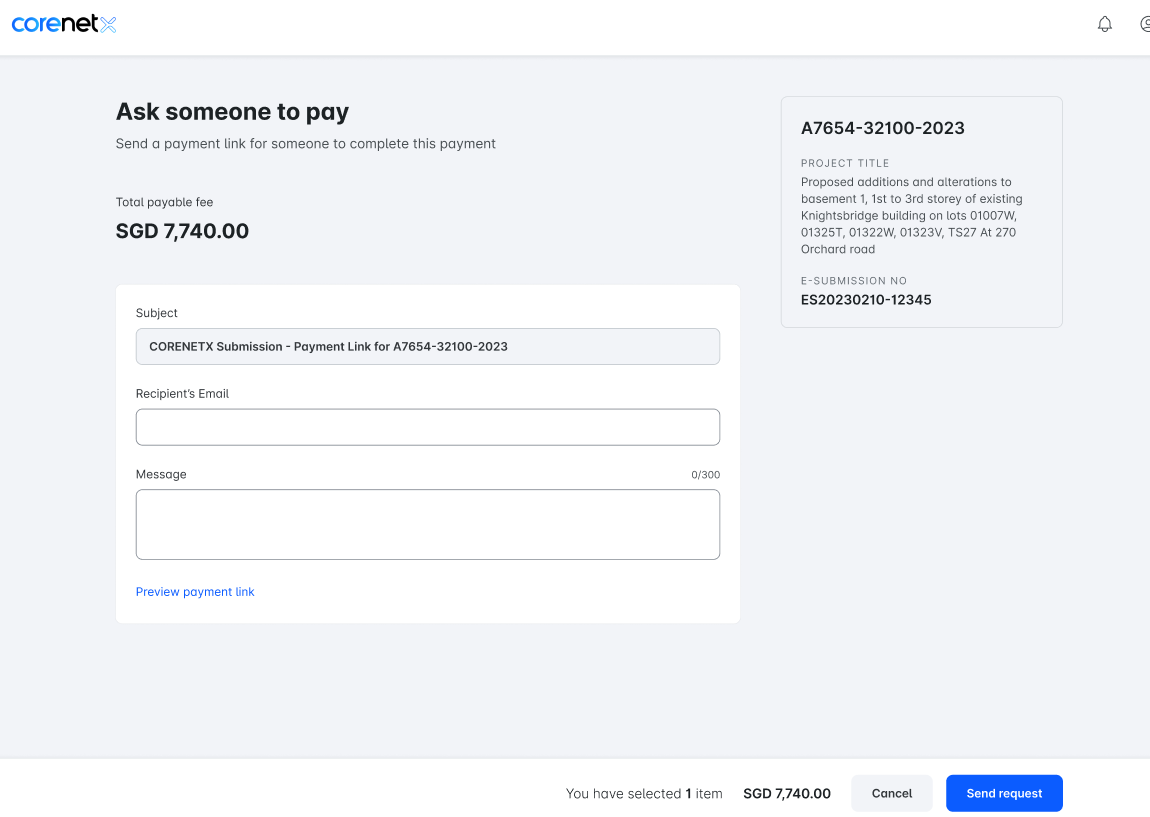
Task: Click the Recipient's Email input field
Action: pos(427,427)
